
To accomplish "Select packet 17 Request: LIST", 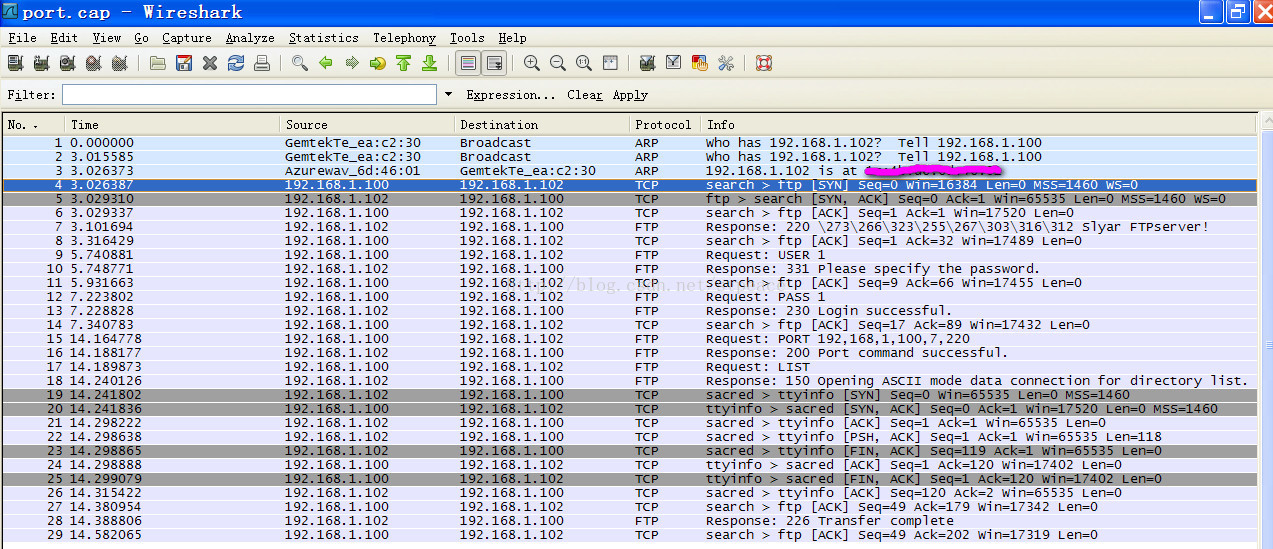I will [x=629, y=367].
